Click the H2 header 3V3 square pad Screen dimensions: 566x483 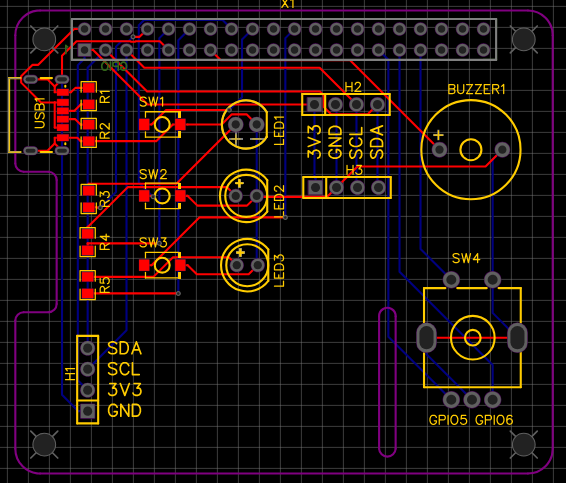[x=314, y=105]
